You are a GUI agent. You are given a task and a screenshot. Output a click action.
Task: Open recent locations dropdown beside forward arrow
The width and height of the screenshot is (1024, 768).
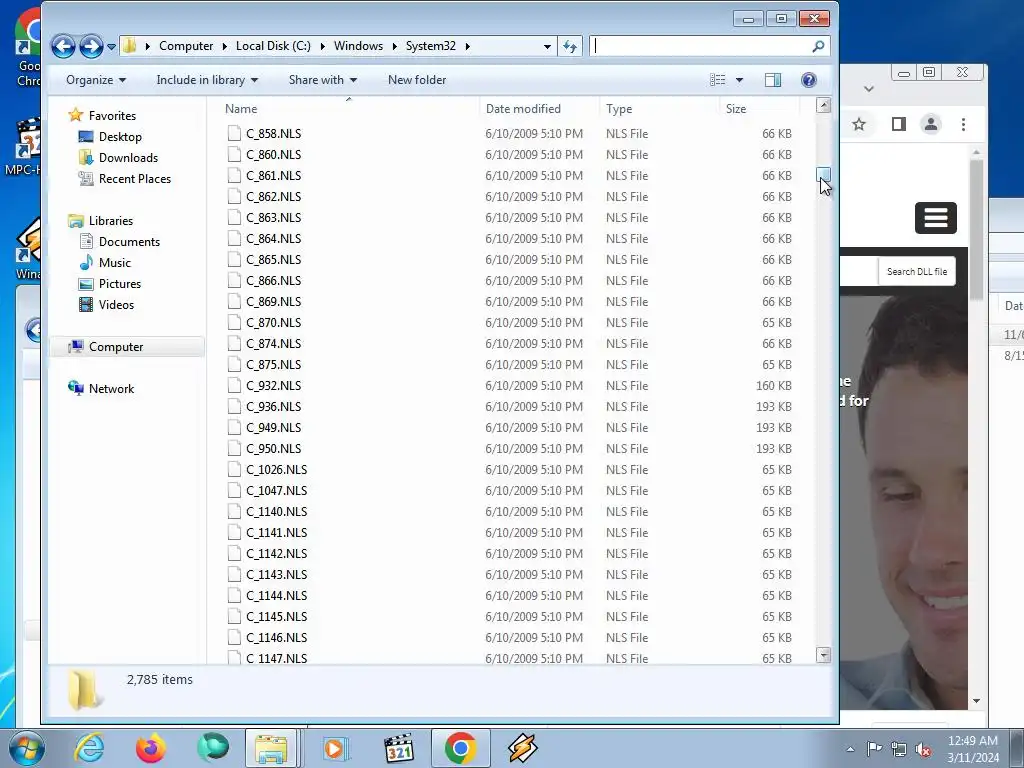pos(112,46)
